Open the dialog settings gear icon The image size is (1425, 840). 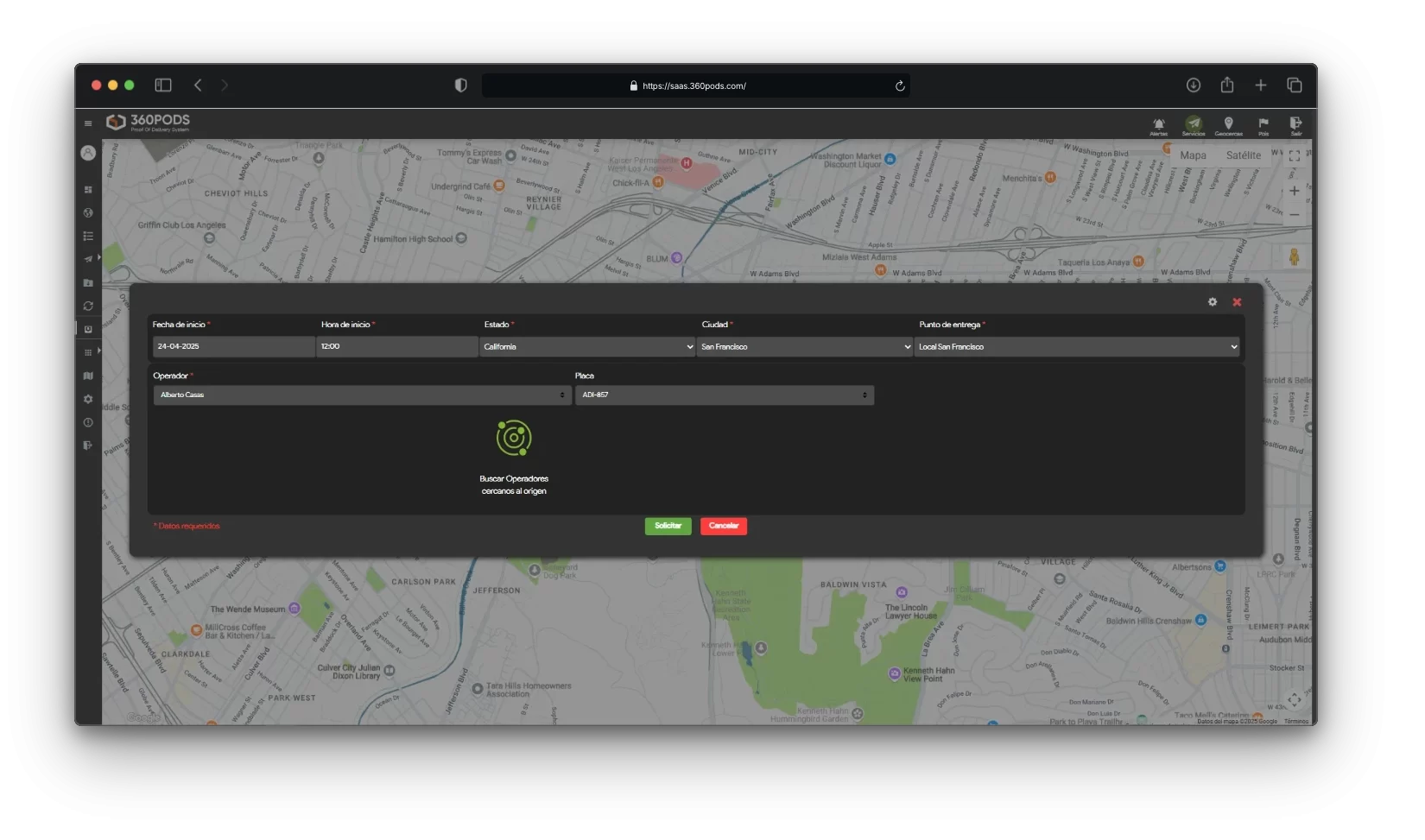pos(1213,302)
